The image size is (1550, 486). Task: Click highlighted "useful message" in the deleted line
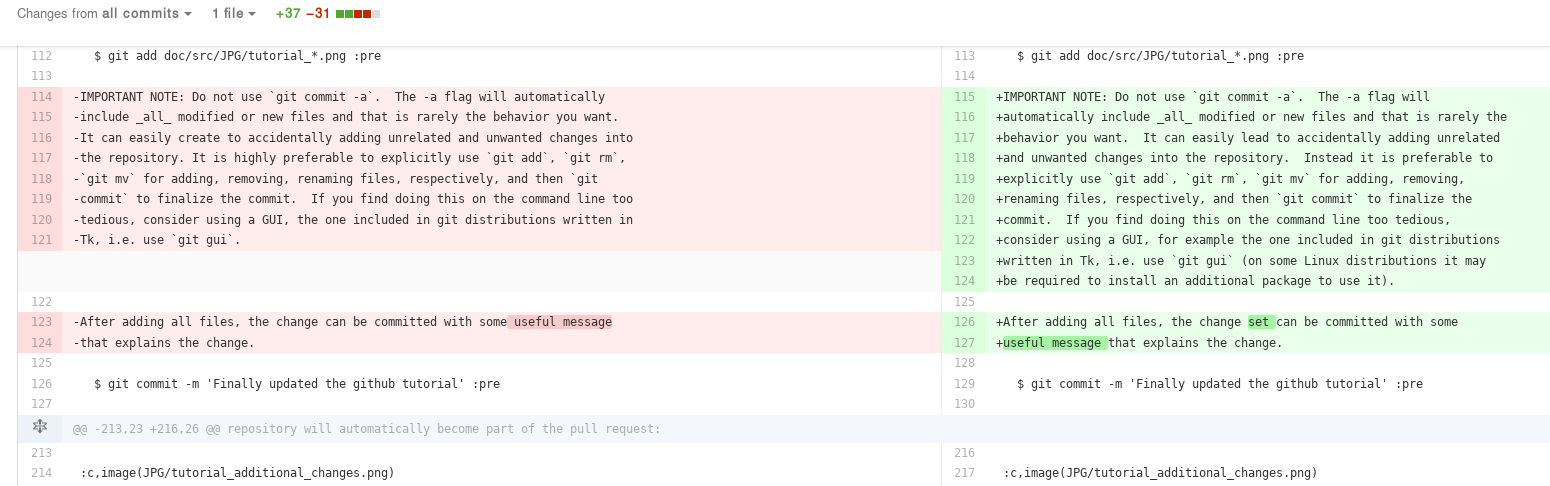560,322
